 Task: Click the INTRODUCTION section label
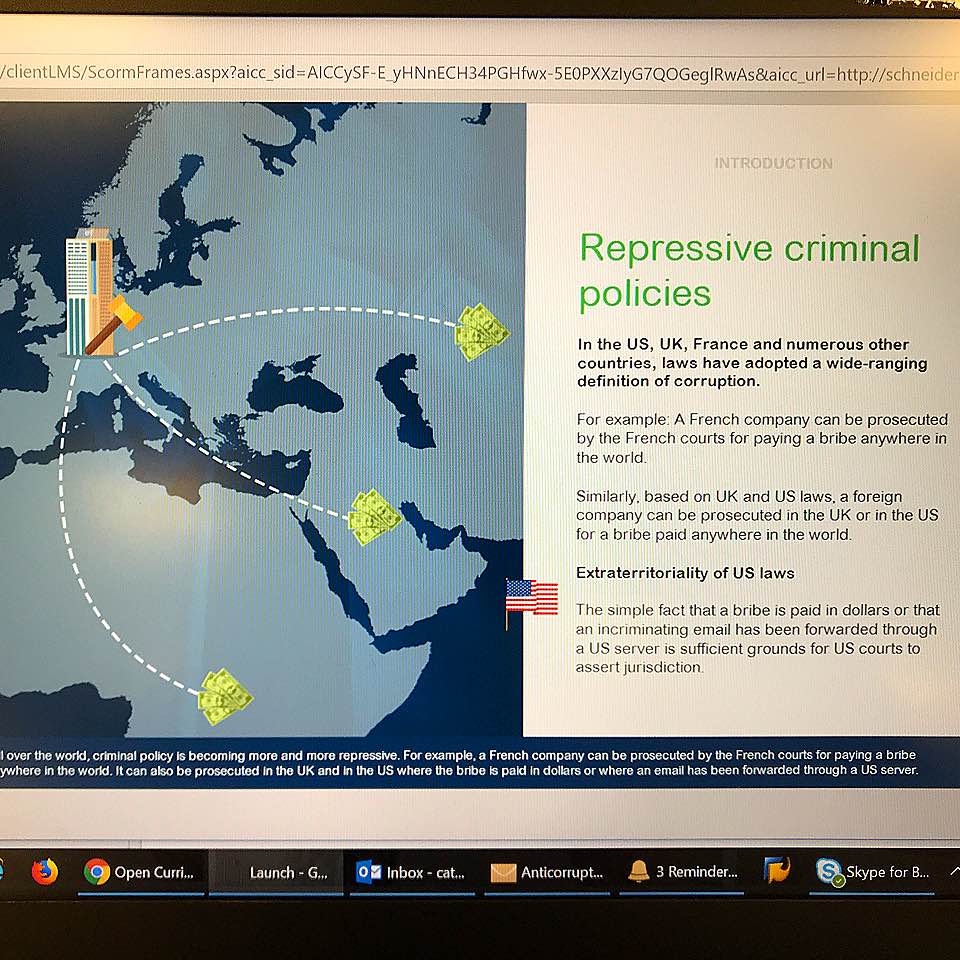pyautogui.click(x=773, y=163)
